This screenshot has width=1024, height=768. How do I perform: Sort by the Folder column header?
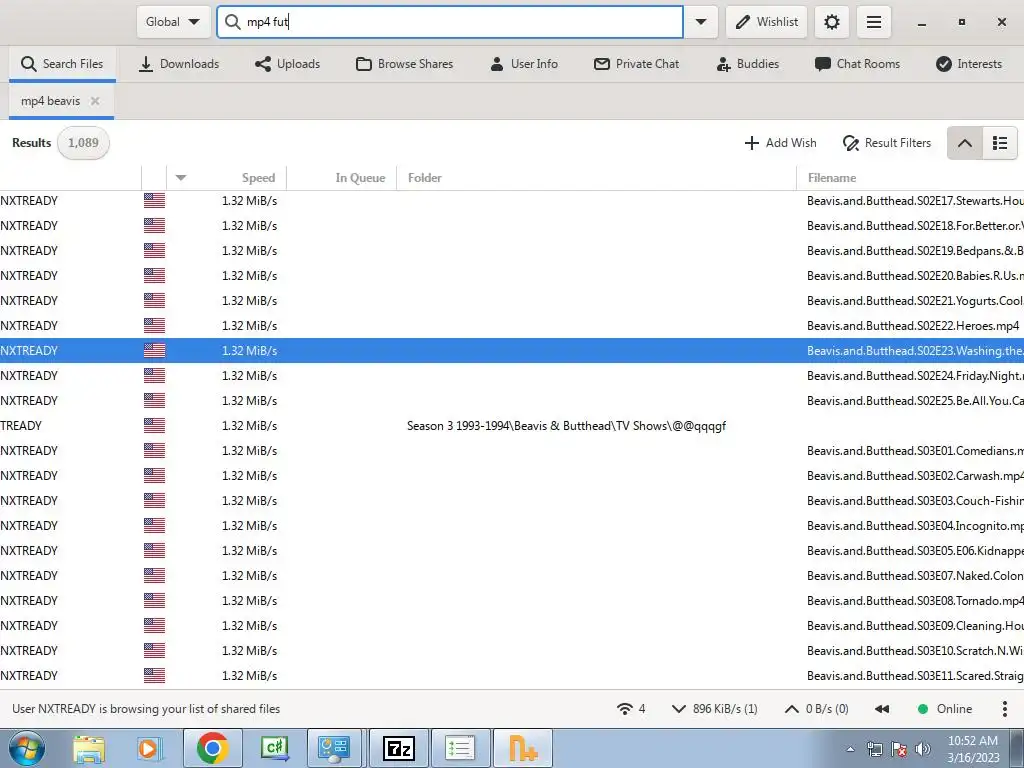(424, 178)
